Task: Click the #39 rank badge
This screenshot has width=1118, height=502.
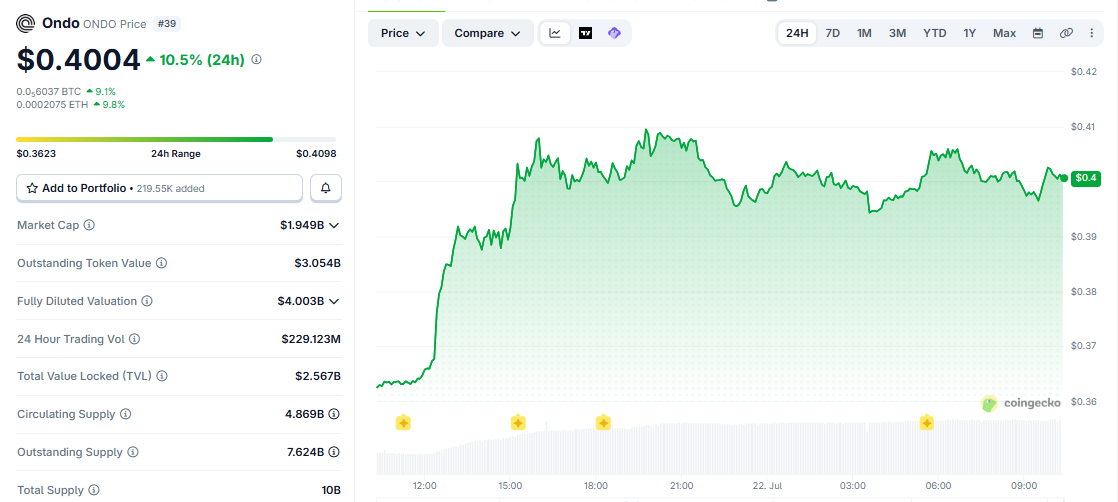Action: [168, 24]
